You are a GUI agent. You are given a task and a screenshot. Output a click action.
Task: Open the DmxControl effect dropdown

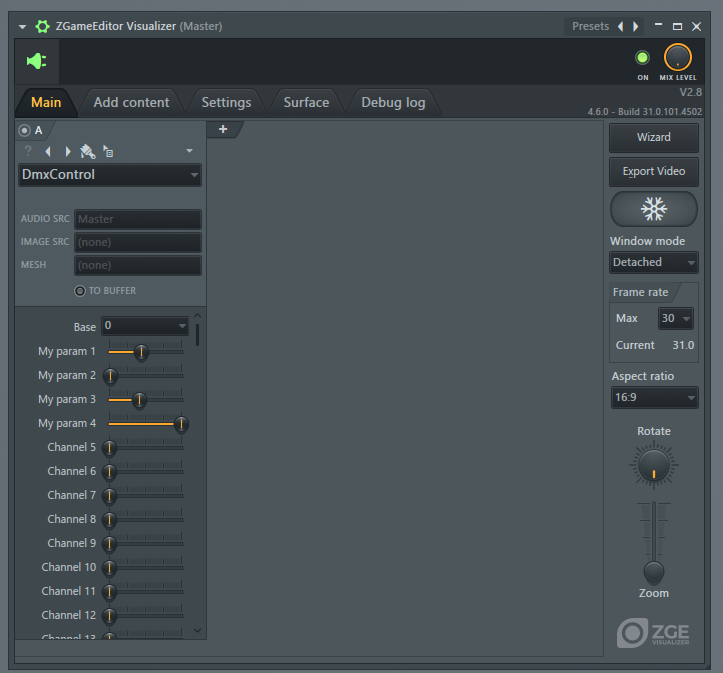click(x=110, y=175)
